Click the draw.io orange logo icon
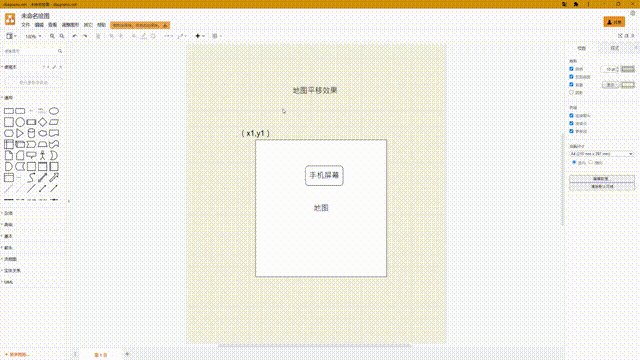640x360 pixels. click(x=10, y=19)
